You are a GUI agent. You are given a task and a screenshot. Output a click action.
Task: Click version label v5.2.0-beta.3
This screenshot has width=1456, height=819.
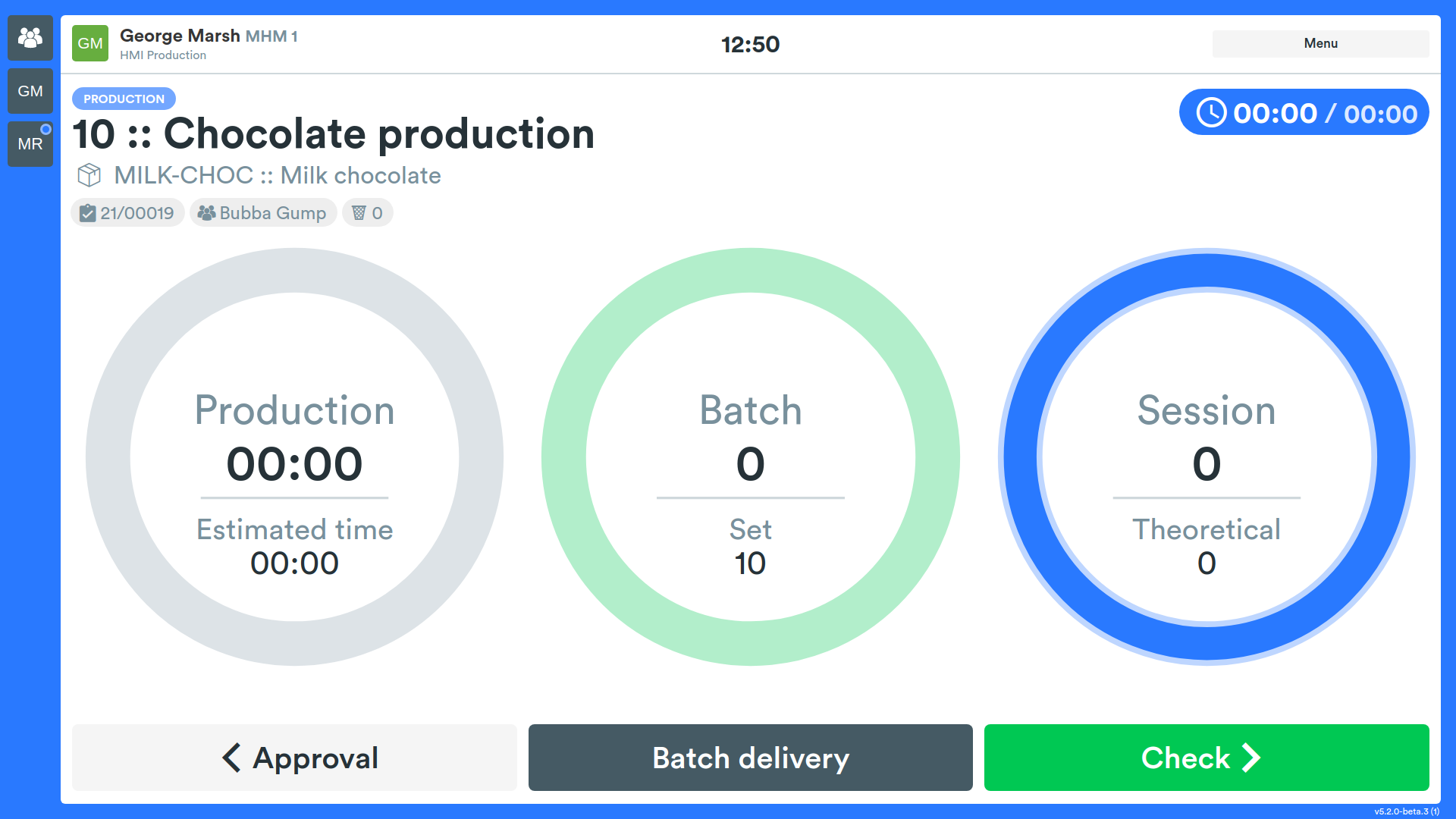(x=1407, y=811)
